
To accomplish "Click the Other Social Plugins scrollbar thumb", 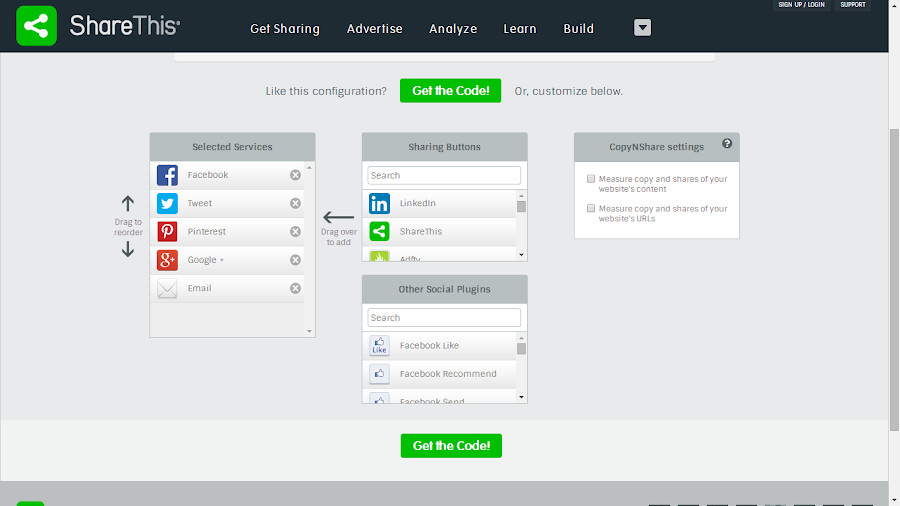I will point(521,349).
